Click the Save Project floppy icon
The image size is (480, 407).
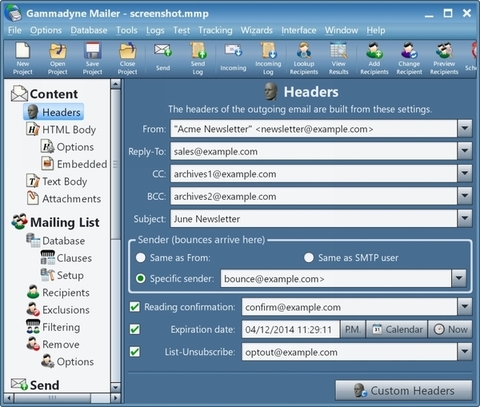pyautogui.click(x=92, y=58)
